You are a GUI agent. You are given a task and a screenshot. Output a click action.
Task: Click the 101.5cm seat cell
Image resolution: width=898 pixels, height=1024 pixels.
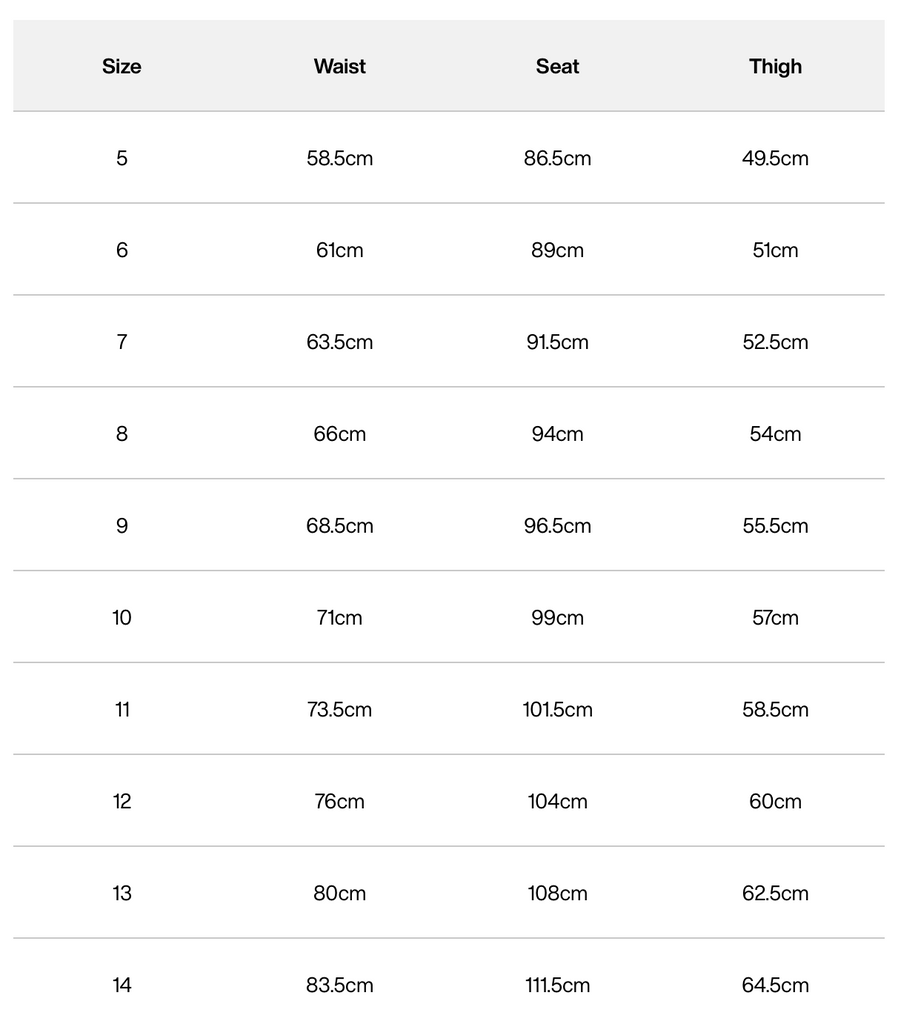557,710
